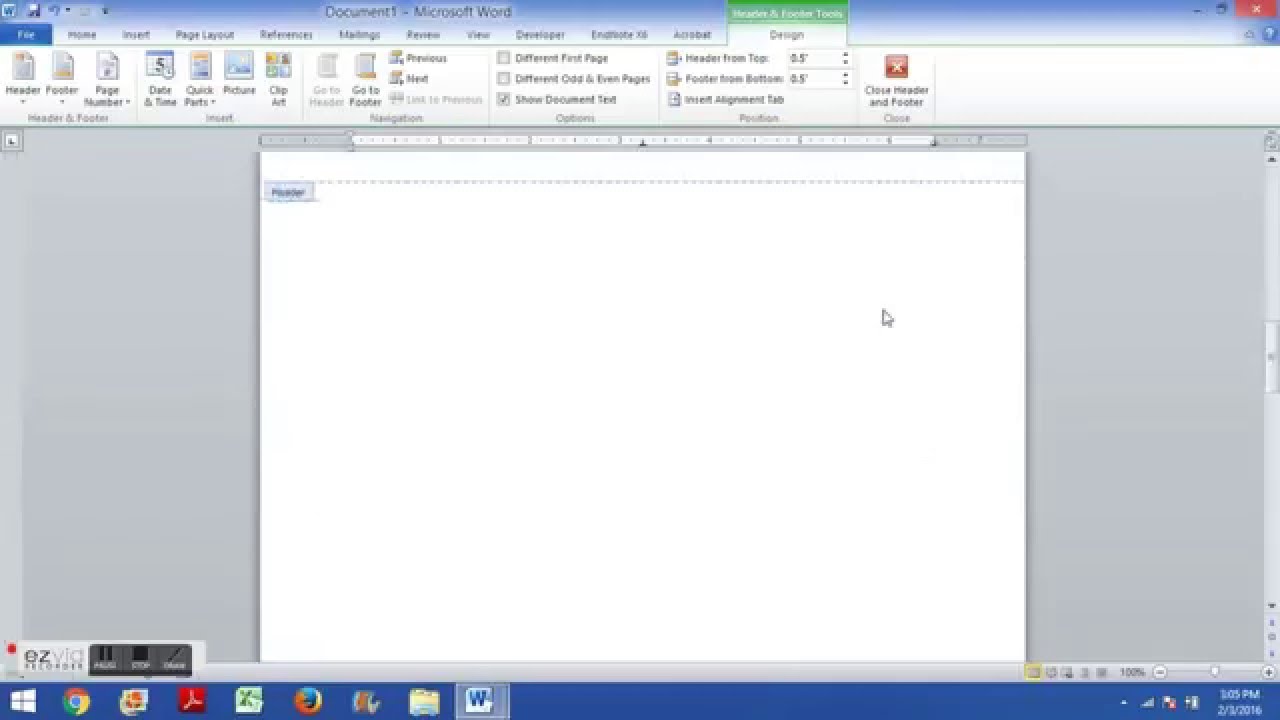The image size is (1280, 720).
Task: Open the EndNote X6 tab
Action: (619, 35)
